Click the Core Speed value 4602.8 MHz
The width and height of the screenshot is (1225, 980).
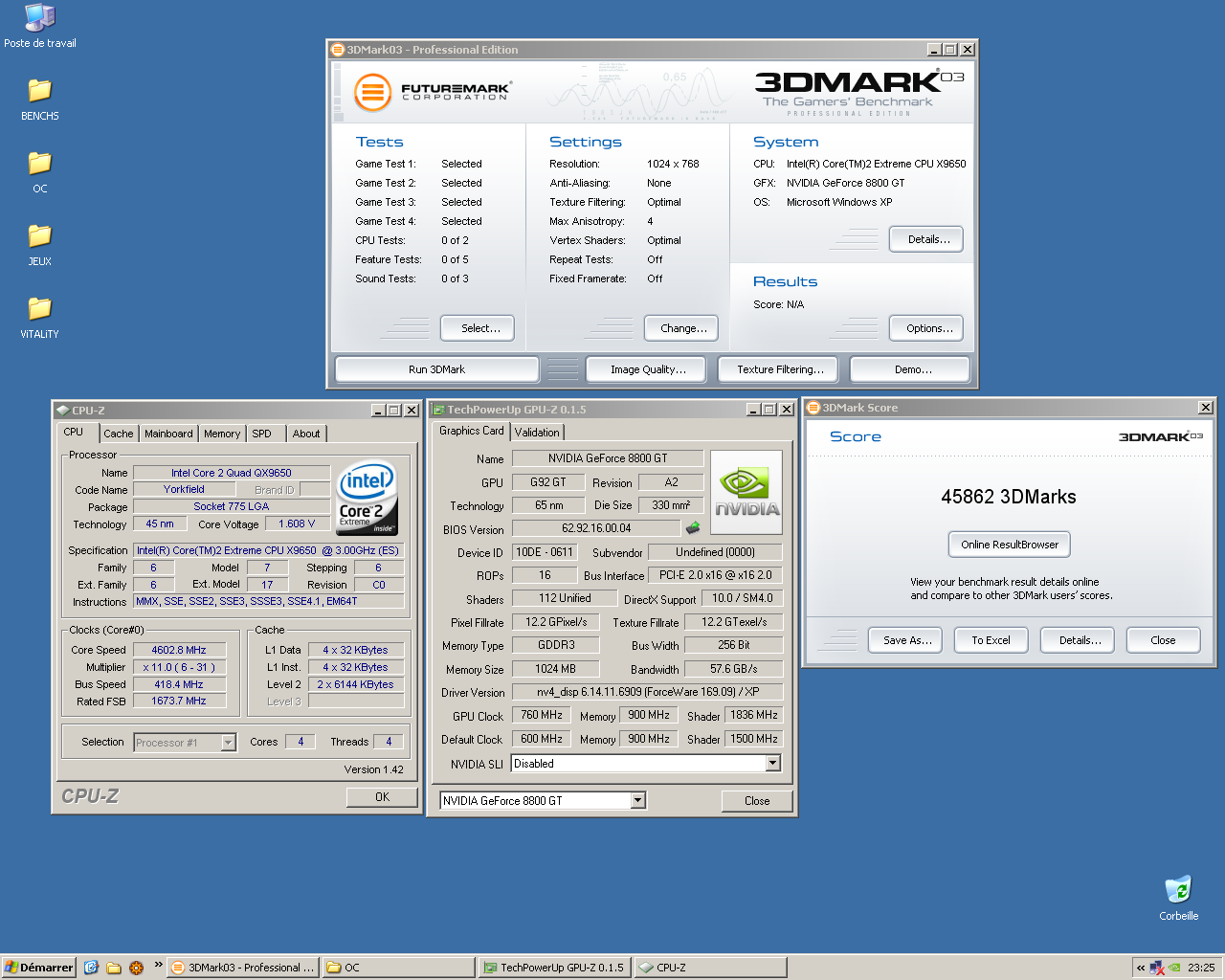click(x=179, y=650)
